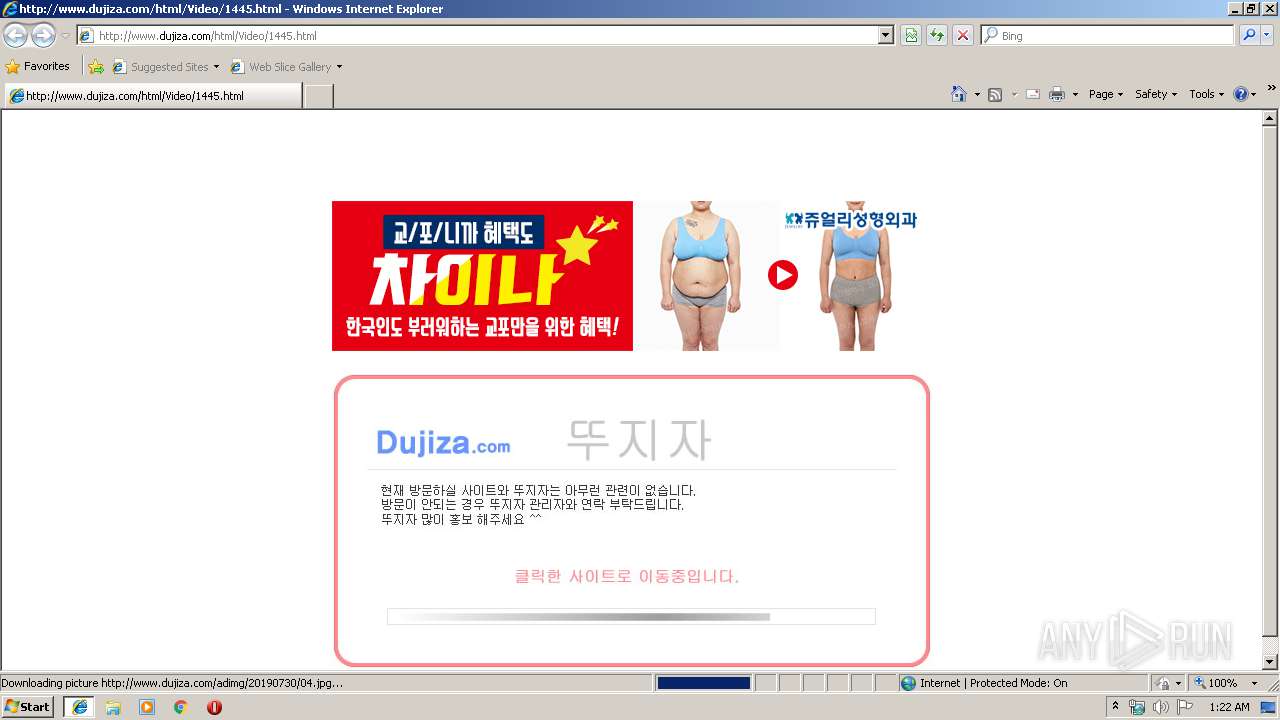Click the Dujiza.com logo
Viewport: 1280px width, 720px height.
(x=443, y=443)
